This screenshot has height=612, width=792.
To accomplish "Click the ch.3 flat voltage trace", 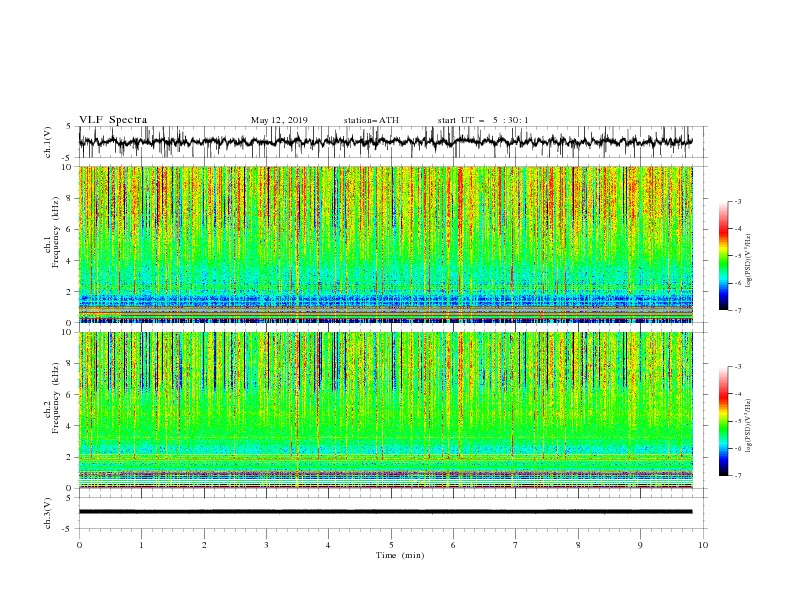I will (x=385, y=512).
